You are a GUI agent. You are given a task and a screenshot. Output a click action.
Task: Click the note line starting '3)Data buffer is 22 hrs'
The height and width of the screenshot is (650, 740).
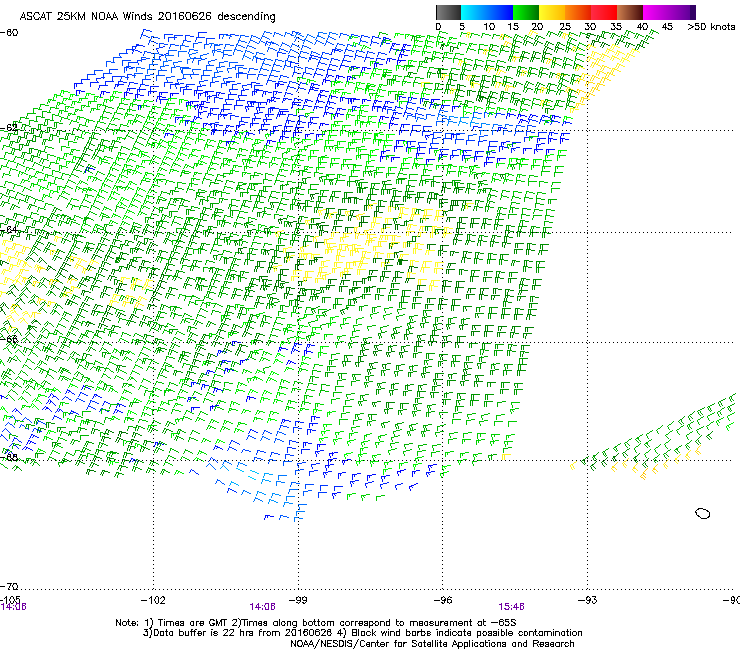tap(362, 633)
